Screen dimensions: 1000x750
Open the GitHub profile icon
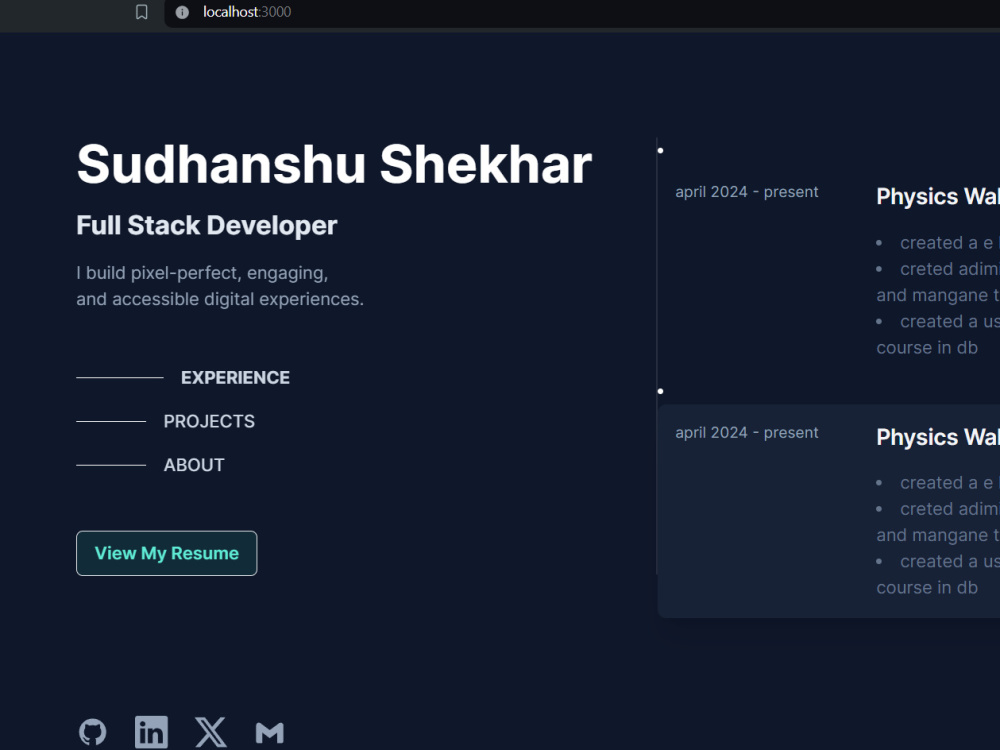click(92, 731)
